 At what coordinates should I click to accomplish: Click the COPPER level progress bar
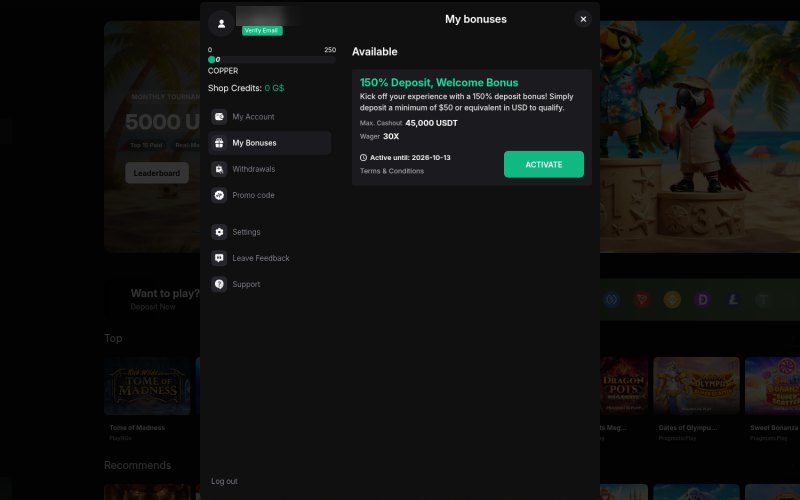272,60
